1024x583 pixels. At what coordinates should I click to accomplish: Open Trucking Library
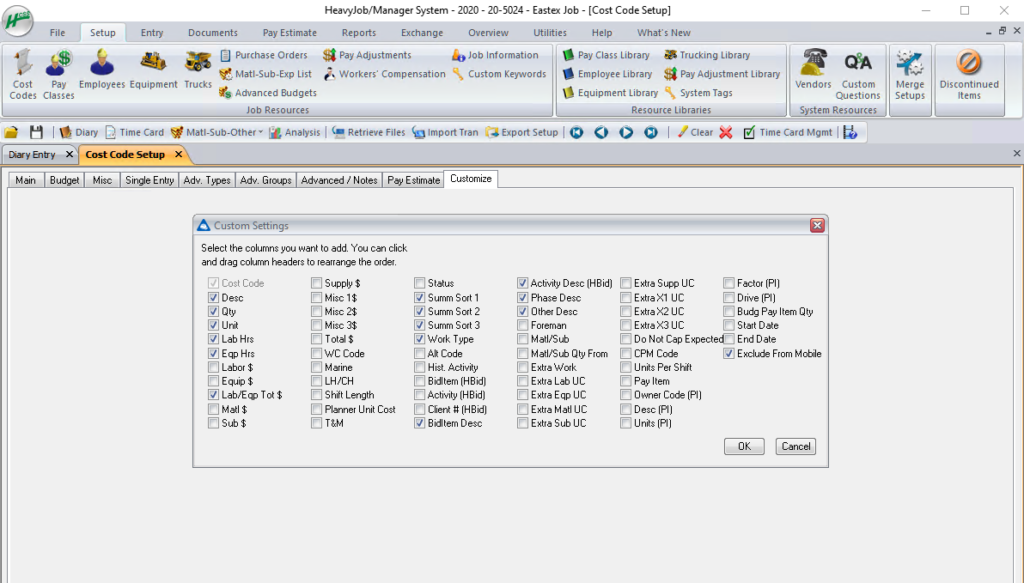[x=707, y=55]
